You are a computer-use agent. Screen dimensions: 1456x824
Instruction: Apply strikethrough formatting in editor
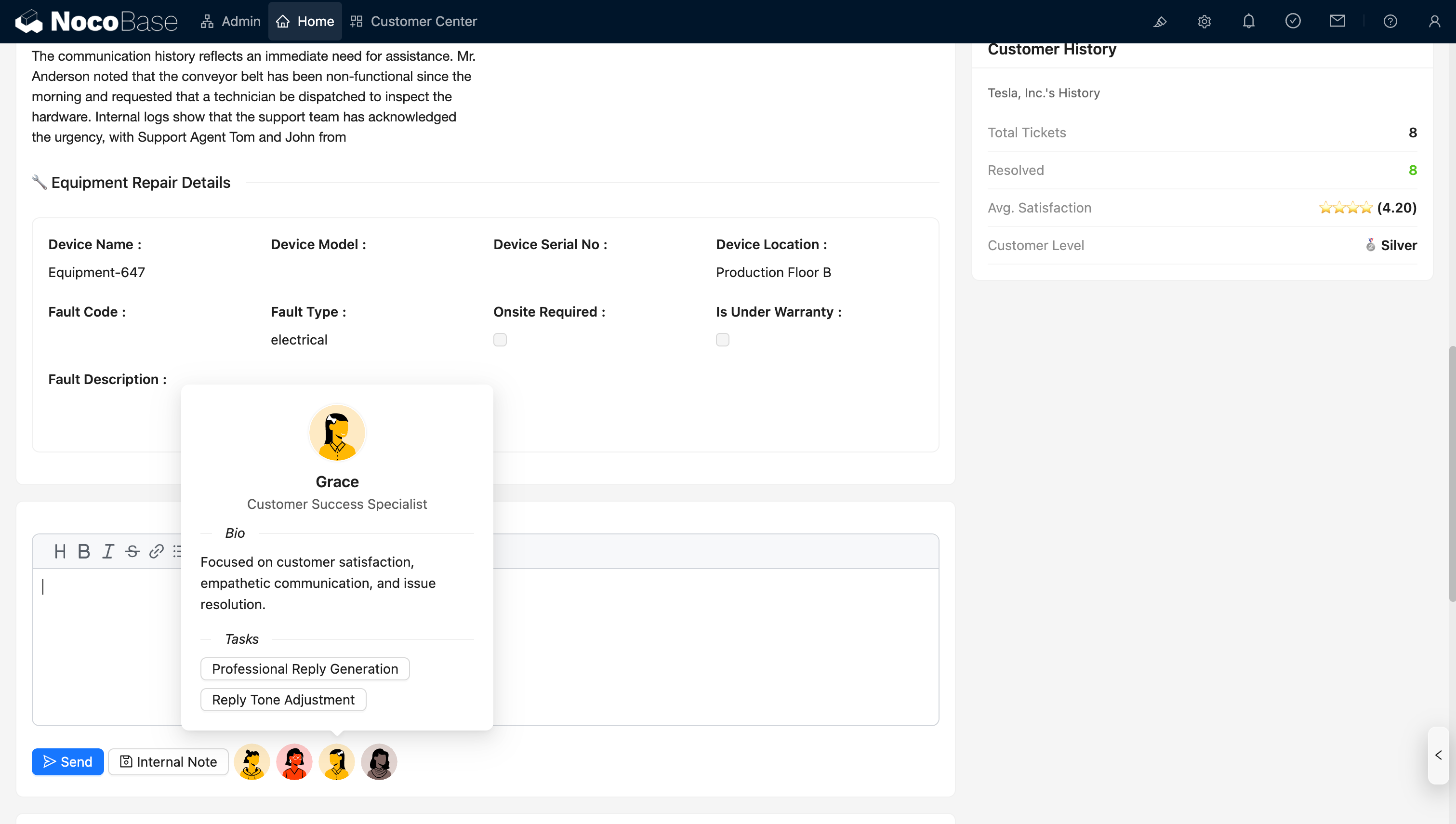click(132, 551)
